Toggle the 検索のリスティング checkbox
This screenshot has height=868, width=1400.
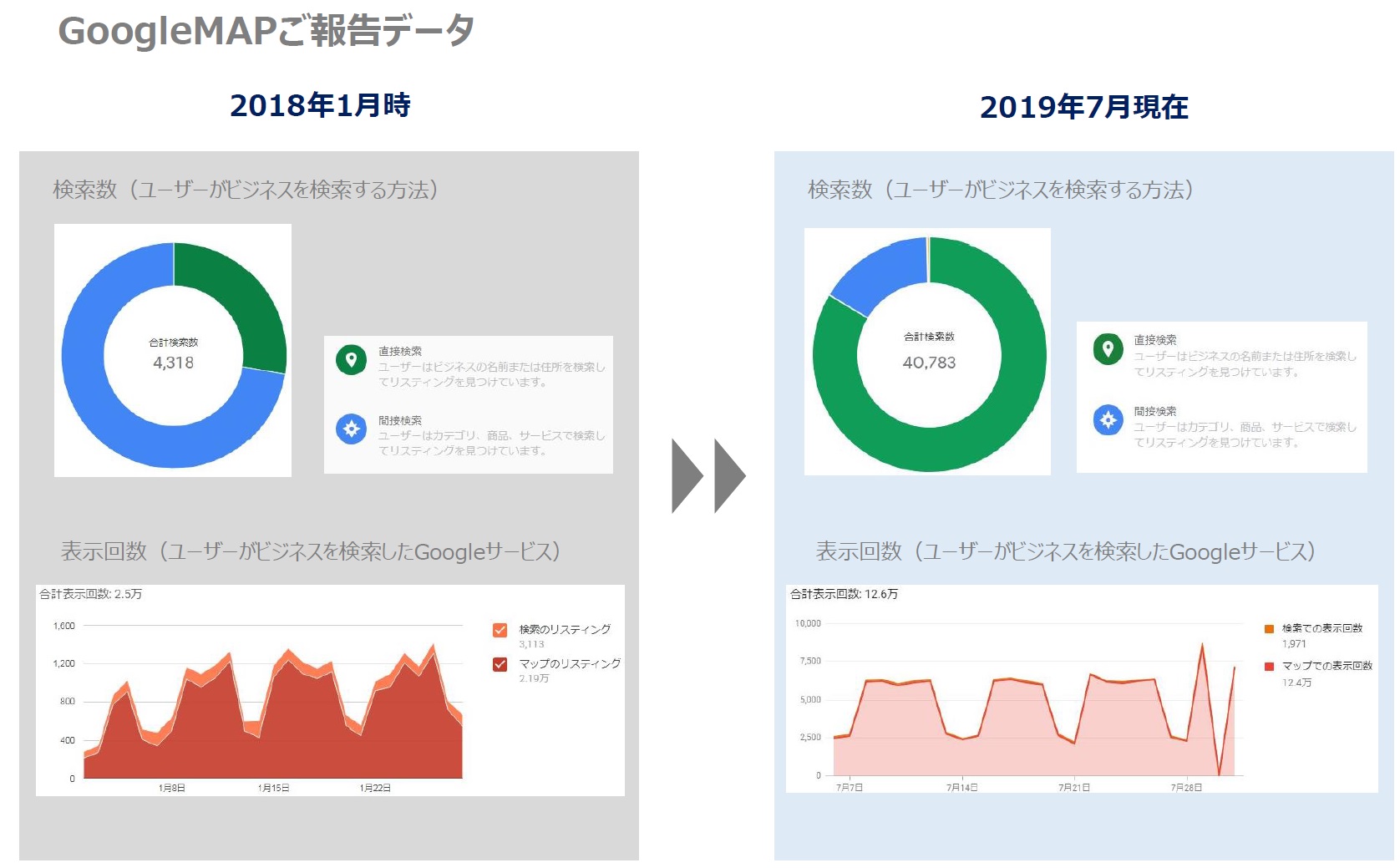500,630
